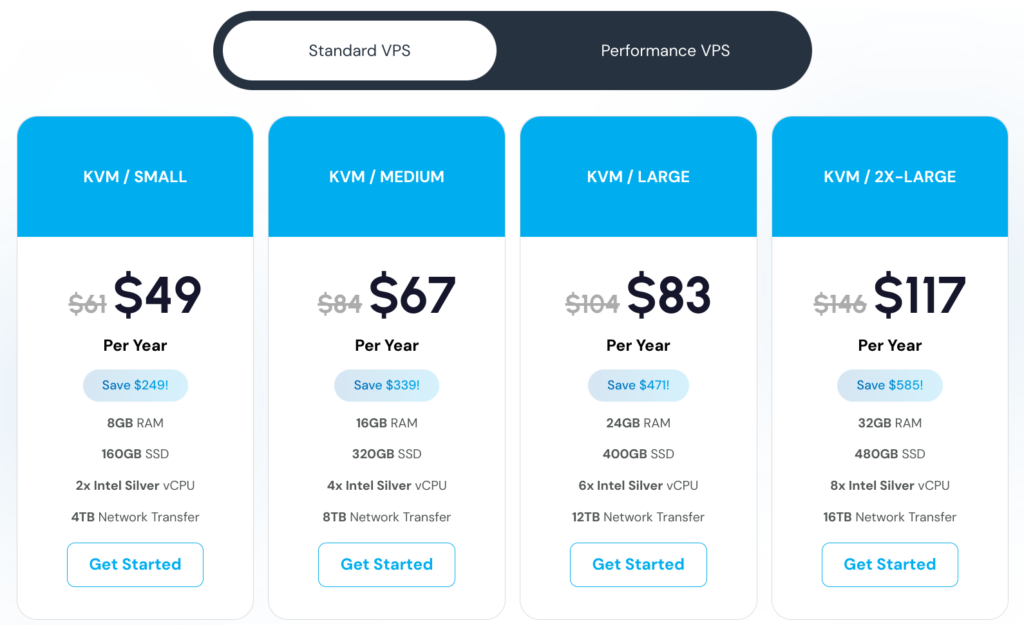Select the KVM / SMALL plan header
The width and height of the screenshot is (1024, 625).
(x=135, y=176)
